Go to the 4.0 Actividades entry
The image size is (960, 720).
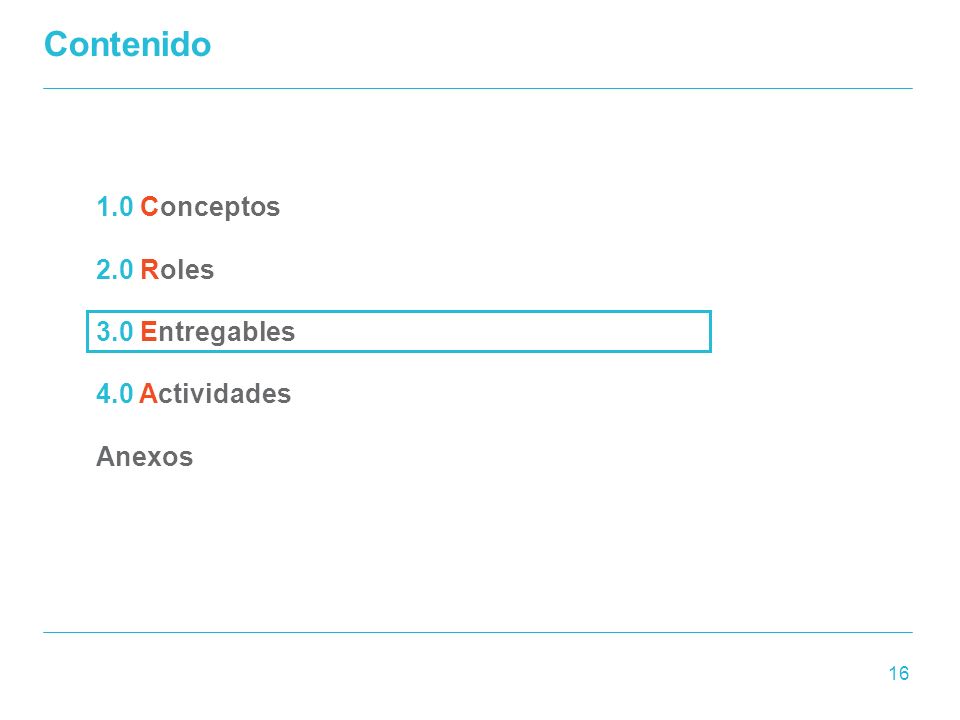193,394
